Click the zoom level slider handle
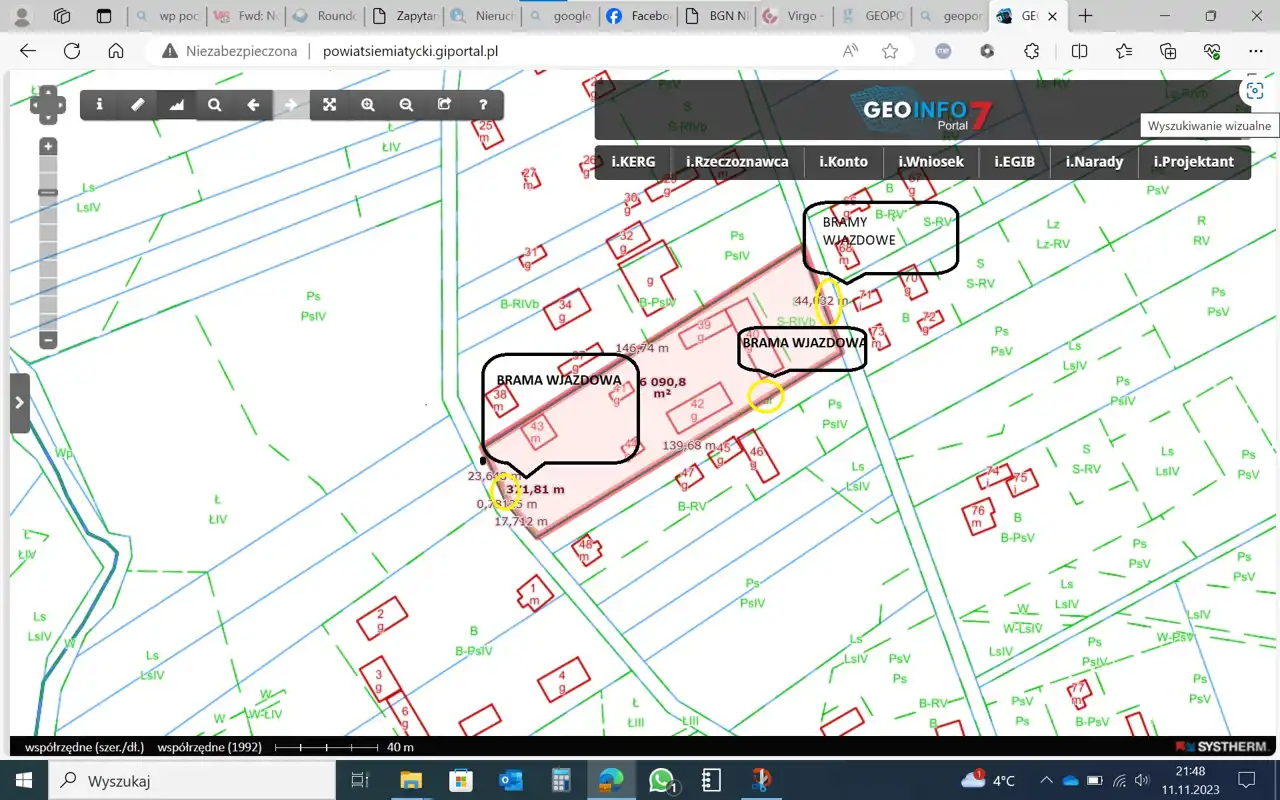Image resolution: width=1280 pixels, height=800 pixels. [48, 192]
